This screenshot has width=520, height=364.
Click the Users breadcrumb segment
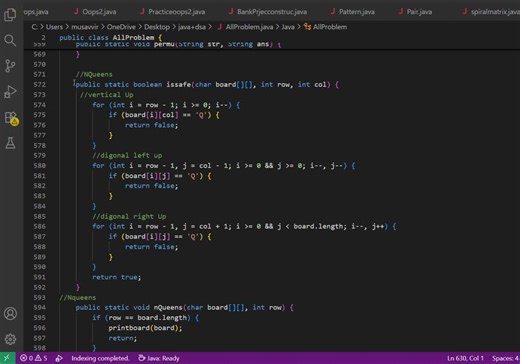point(54,27)
